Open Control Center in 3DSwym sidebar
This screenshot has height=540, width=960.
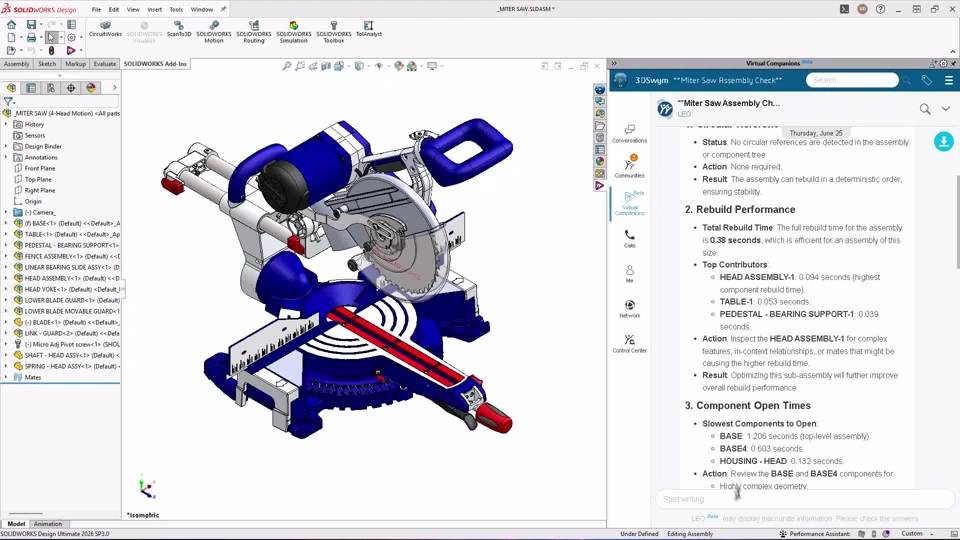pyautogui.click(x=629, y=343)
